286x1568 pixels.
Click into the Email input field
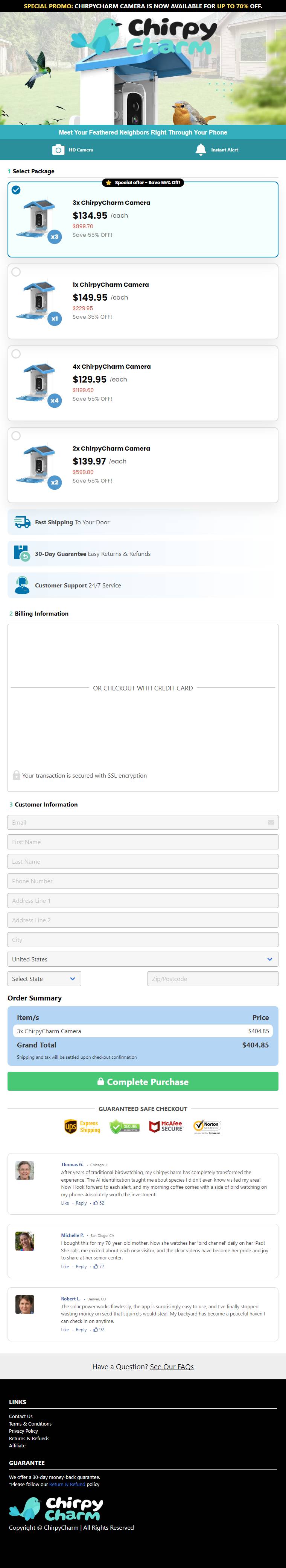coord(143,822)
